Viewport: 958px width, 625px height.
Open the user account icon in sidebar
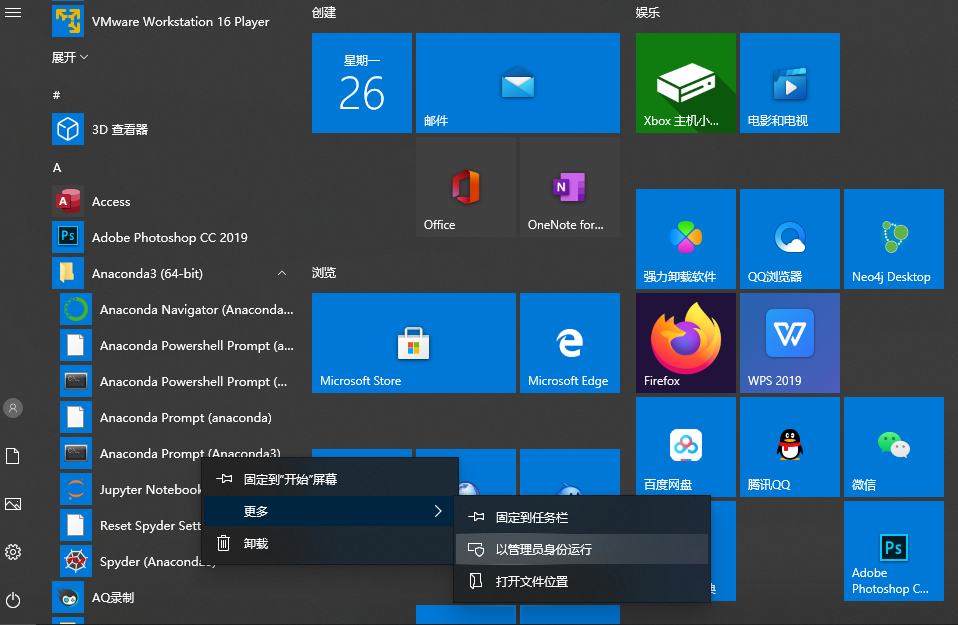(13, 408)
